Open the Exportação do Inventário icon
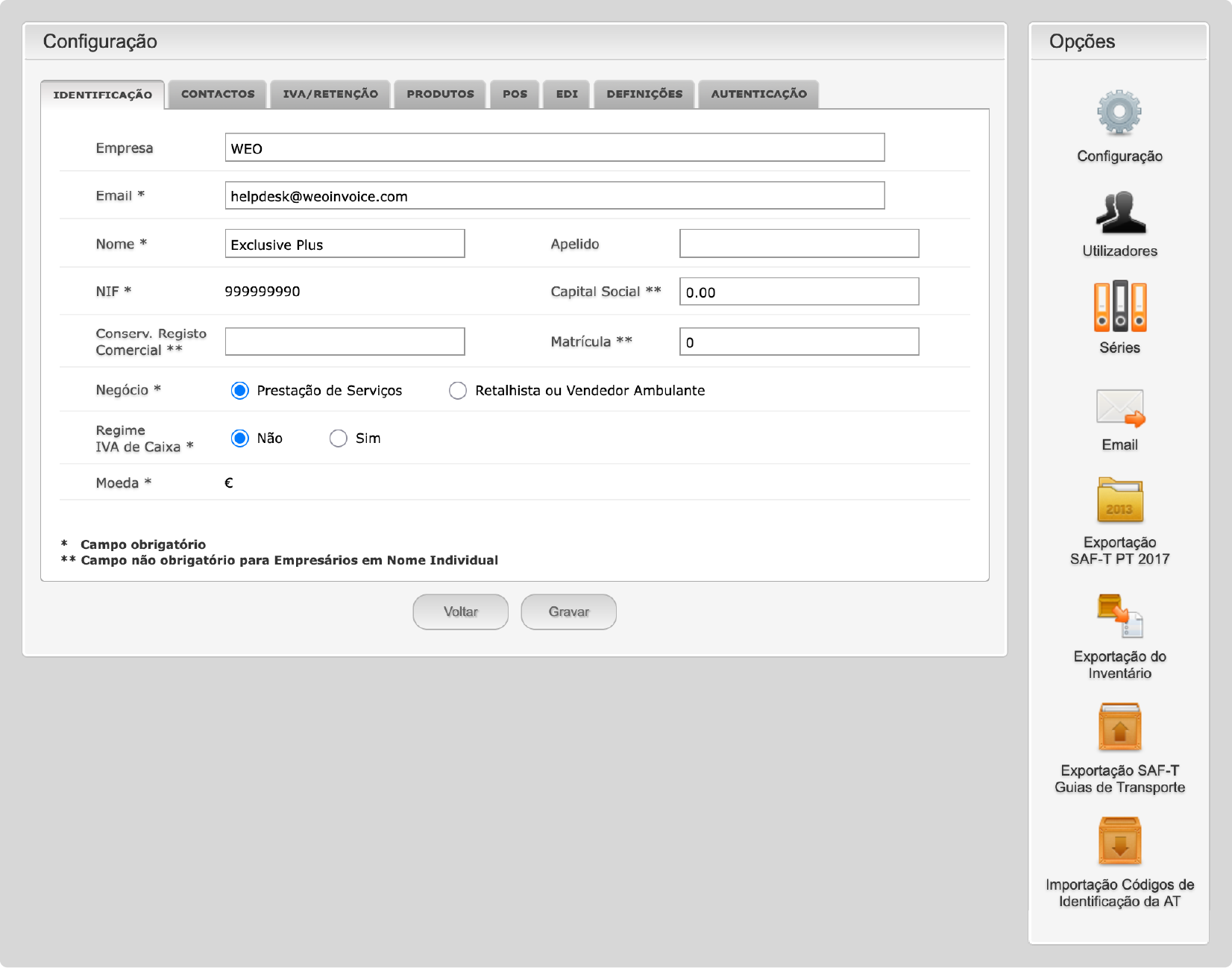Screen dimensions: 1232x968 pos(1119,615)
